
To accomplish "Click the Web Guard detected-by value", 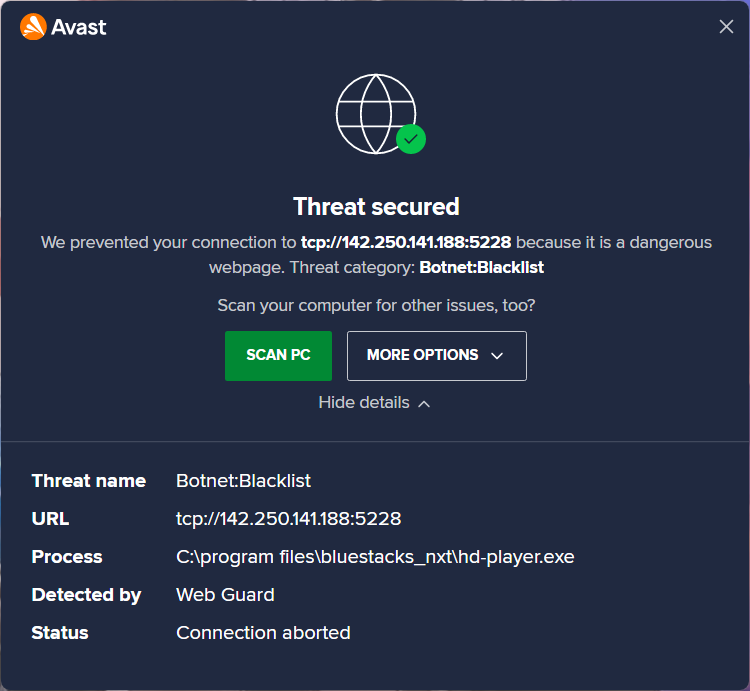I will (225, 595).
